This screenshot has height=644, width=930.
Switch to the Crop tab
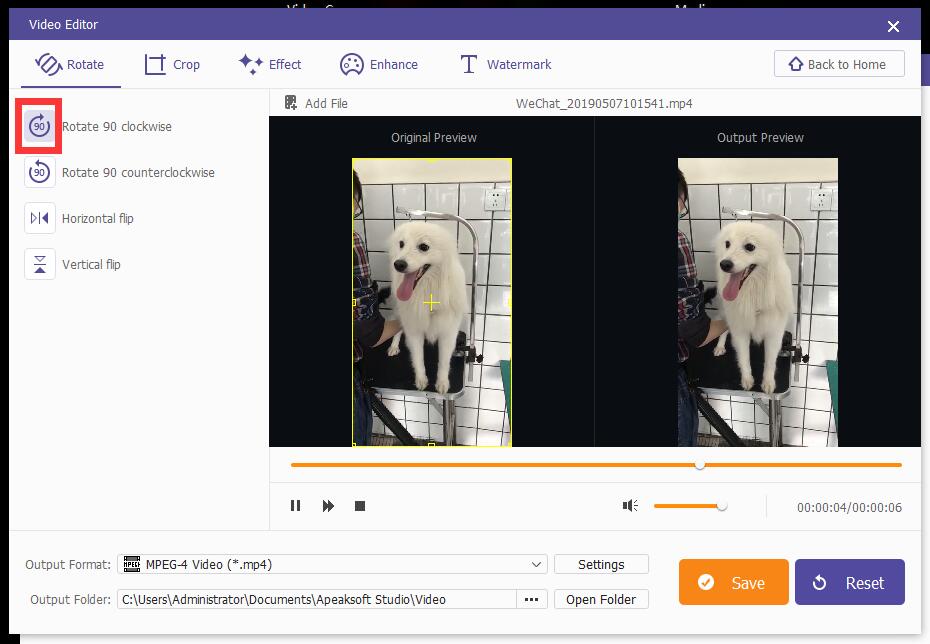(172, 65)
